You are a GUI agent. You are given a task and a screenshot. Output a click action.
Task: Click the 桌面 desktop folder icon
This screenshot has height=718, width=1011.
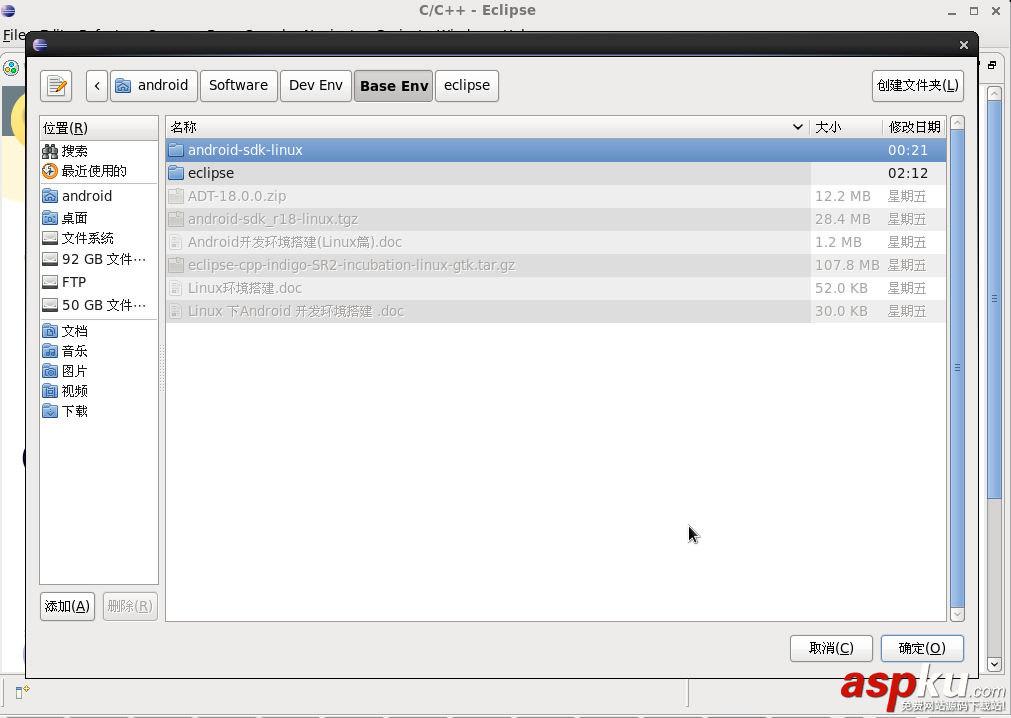50,218
